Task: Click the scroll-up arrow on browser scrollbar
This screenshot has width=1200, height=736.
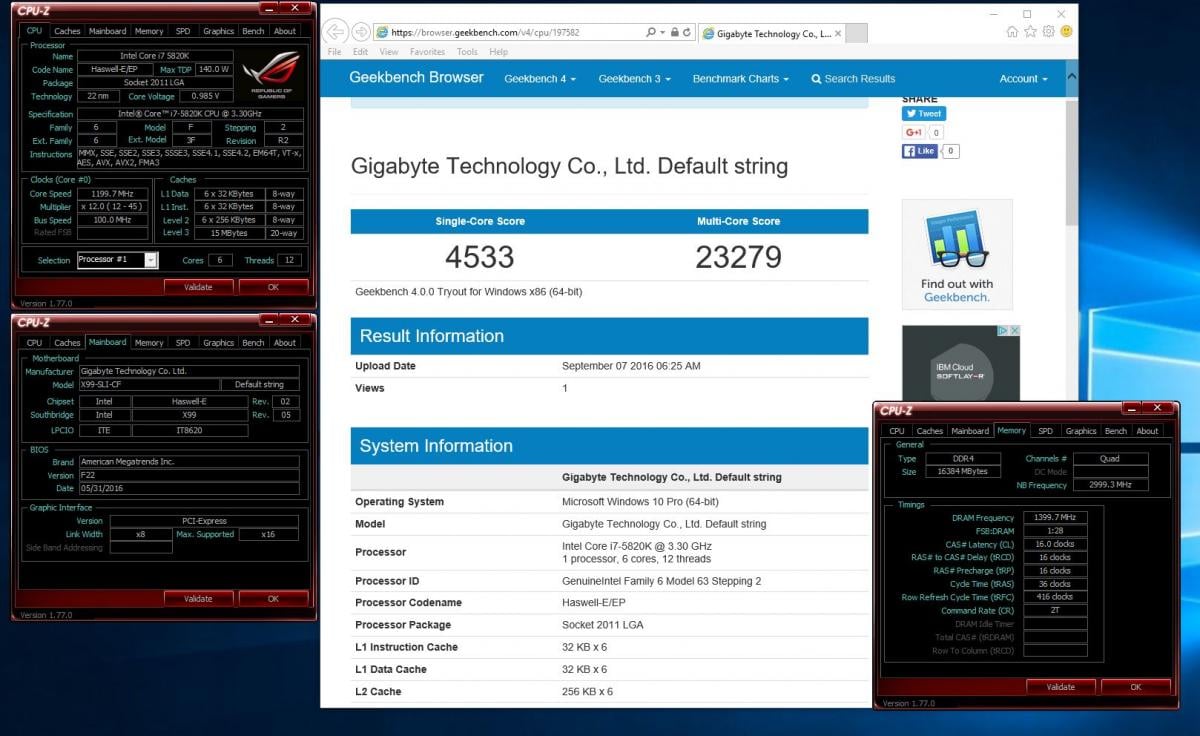Action: 1071,77
